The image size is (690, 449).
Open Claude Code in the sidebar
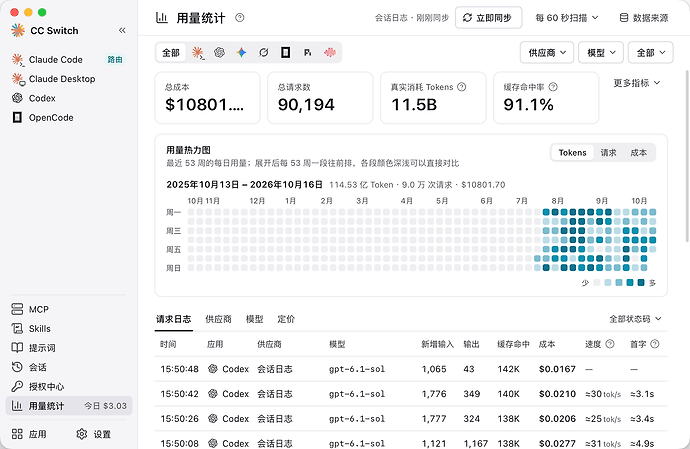[x=69, y=59]
